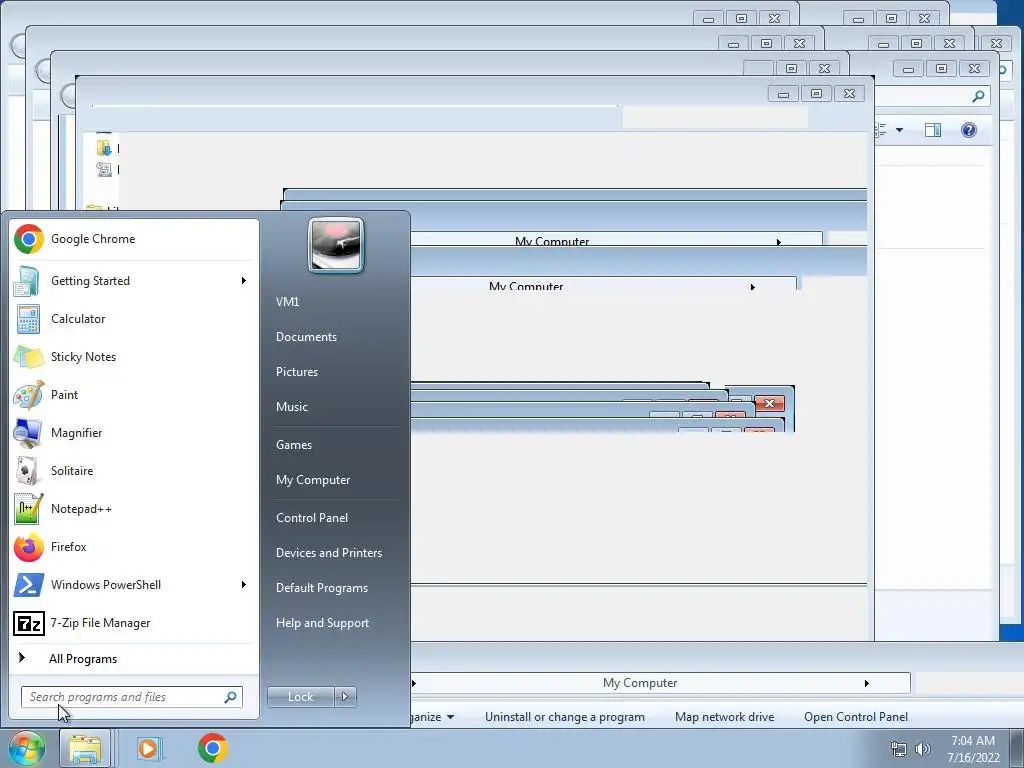Click the Show desktop strip

click(x=1017, y=749)
